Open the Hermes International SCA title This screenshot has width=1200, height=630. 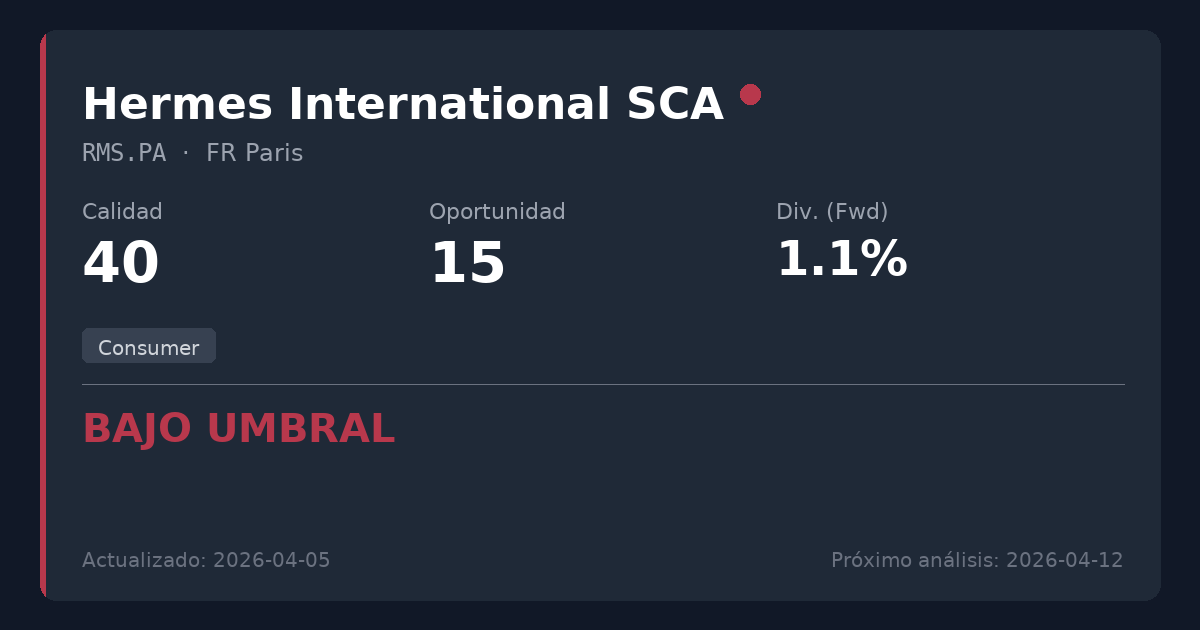click(402, 104)
